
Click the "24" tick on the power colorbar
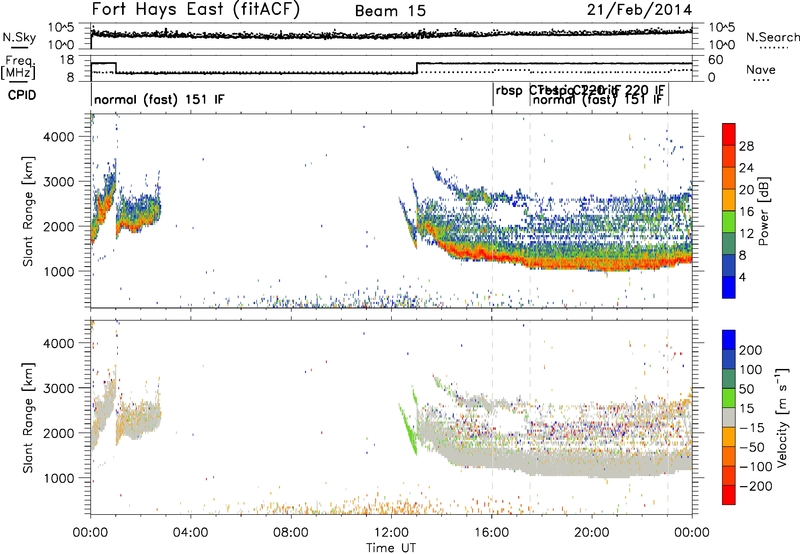[x=746, y=168]
